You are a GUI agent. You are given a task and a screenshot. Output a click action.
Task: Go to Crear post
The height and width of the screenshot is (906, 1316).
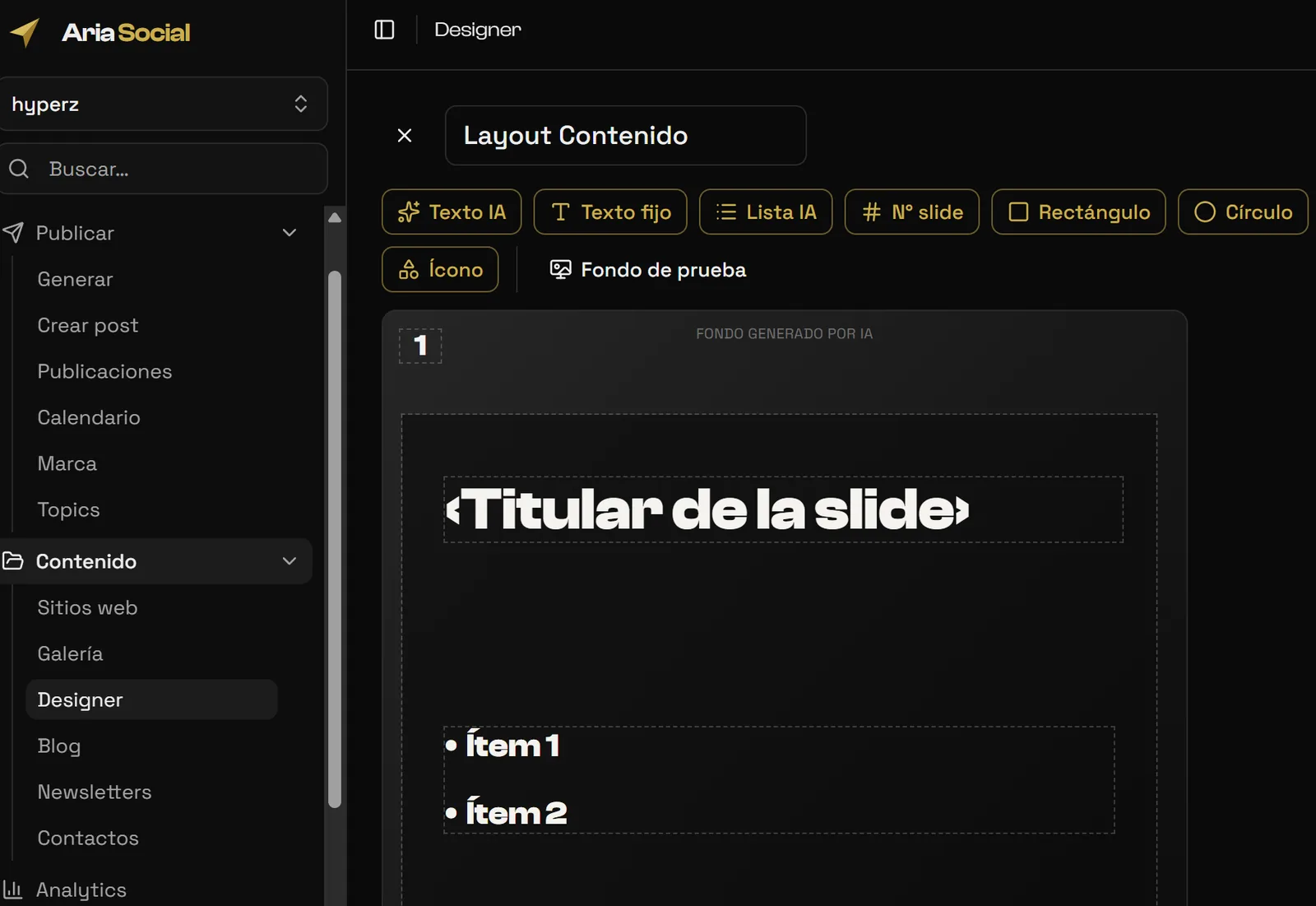point(88,325)
